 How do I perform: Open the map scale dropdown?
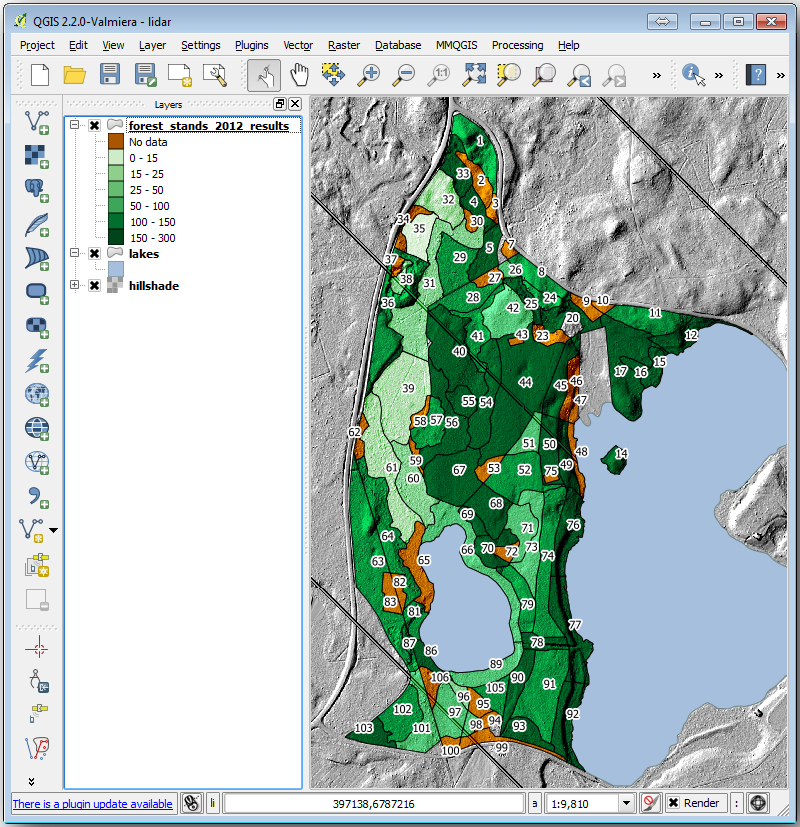[x=627, y=803]
